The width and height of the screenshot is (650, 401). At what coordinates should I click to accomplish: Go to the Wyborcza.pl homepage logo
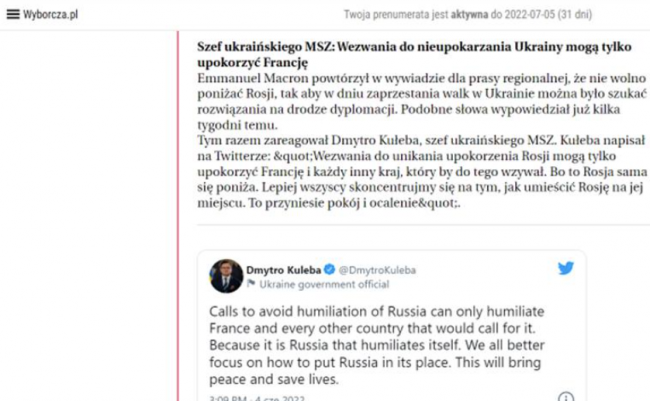pyautogui.click(x=50, y=15)
